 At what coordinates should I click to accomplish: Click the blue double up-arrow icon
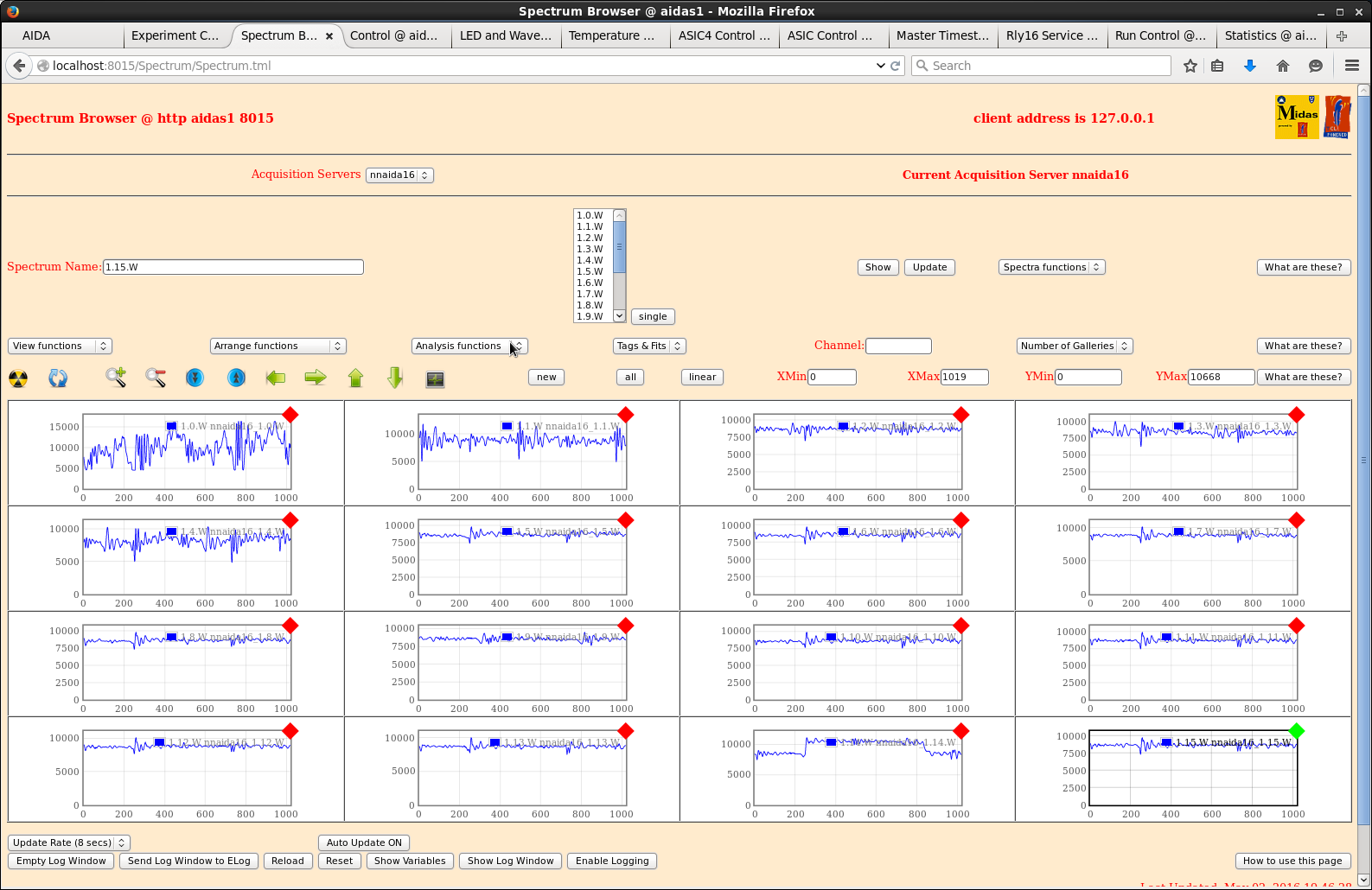pos(236,378)
